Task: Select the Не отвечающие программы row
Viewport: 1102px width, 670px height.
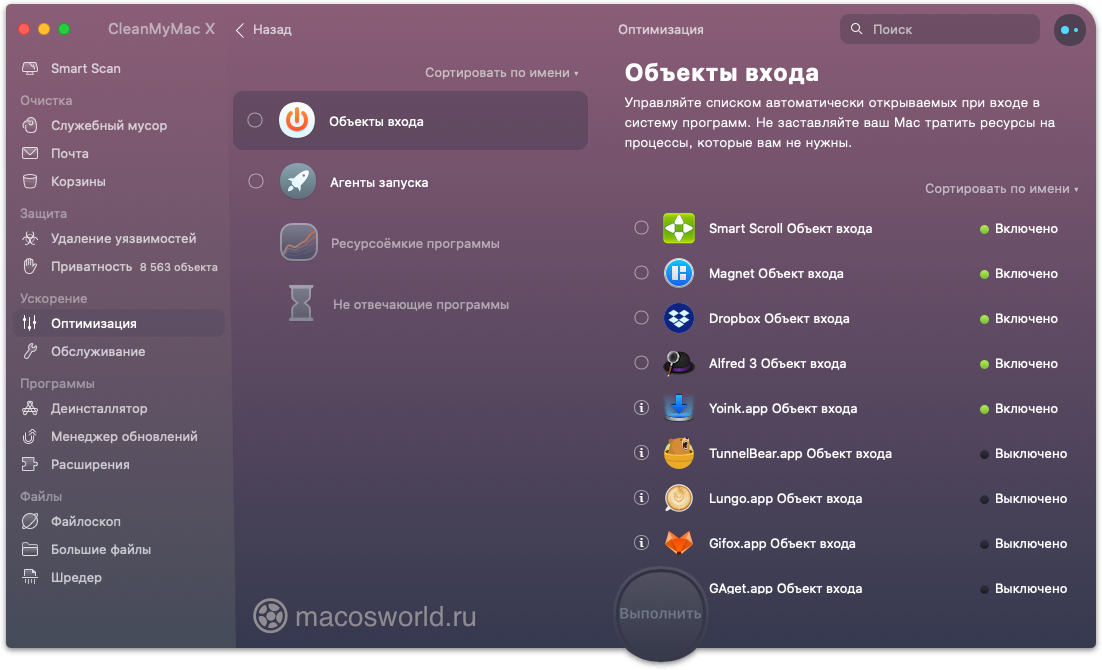Action: pos(410,304)
